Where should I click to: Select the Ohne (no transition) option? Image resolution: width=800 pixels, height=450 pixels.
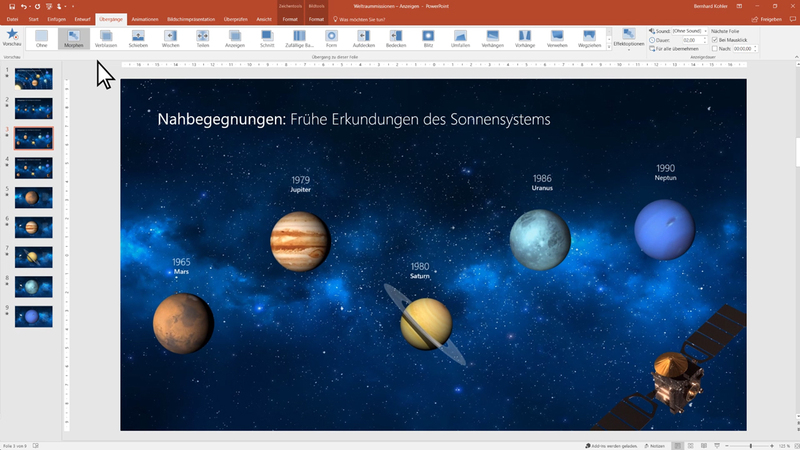point(41,39)
